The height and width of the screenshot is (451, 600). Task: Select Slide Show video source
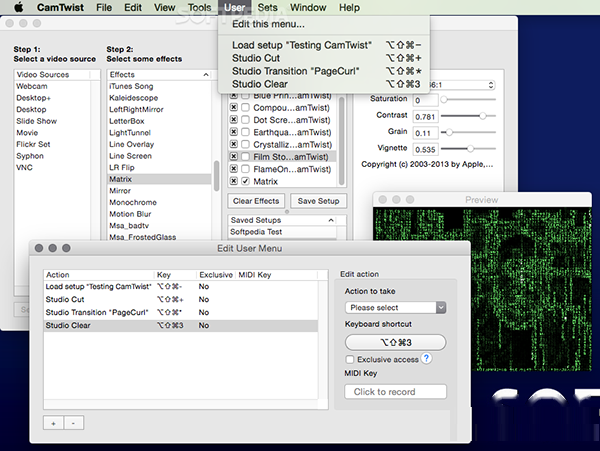tap(53, 121)
